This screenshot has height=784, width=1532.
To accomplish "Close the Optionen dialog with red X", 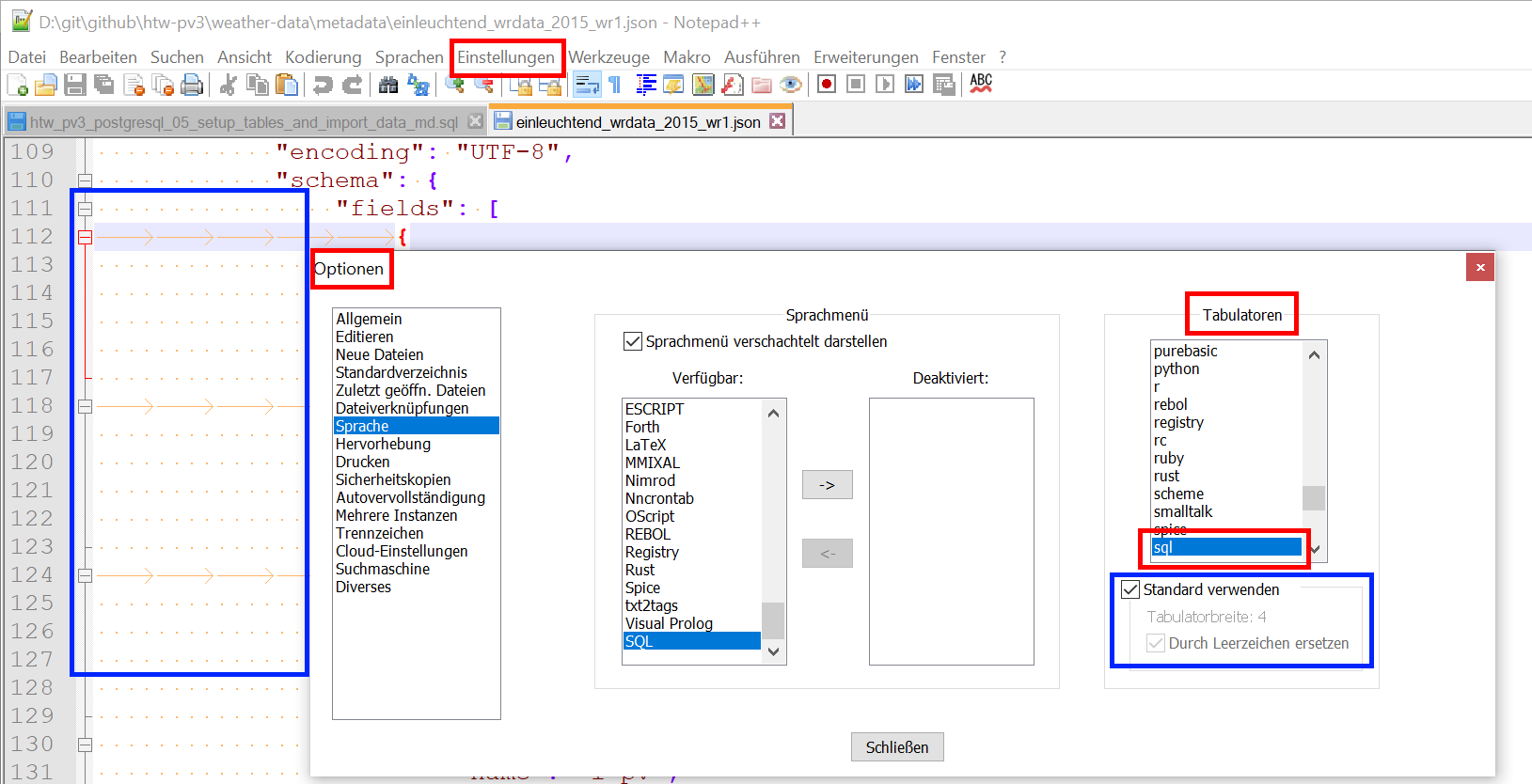I will click(1480, 268).
